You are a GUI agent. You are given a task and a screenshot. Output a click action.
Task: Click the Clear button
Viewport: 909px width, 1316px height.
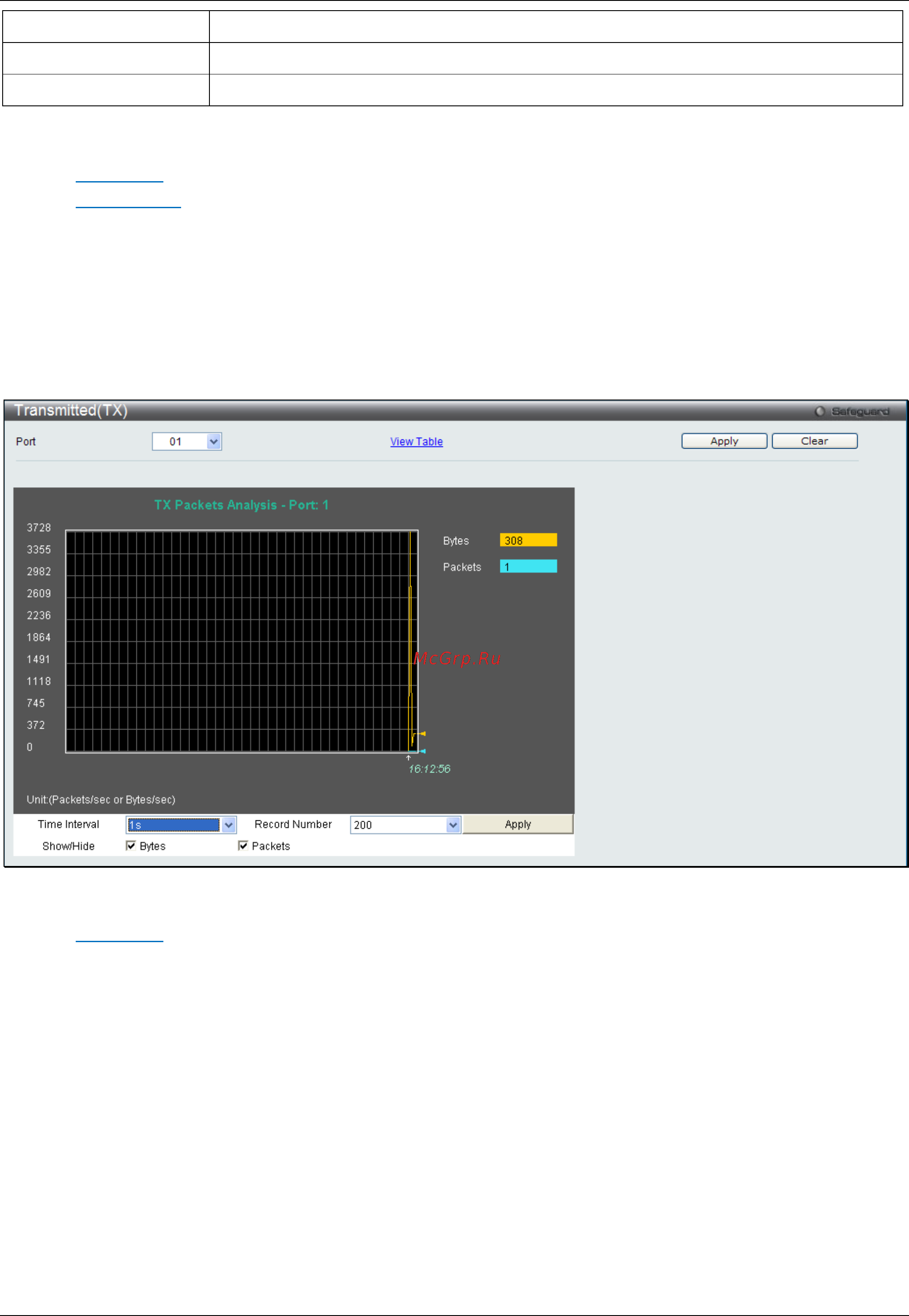coord(814,441)
